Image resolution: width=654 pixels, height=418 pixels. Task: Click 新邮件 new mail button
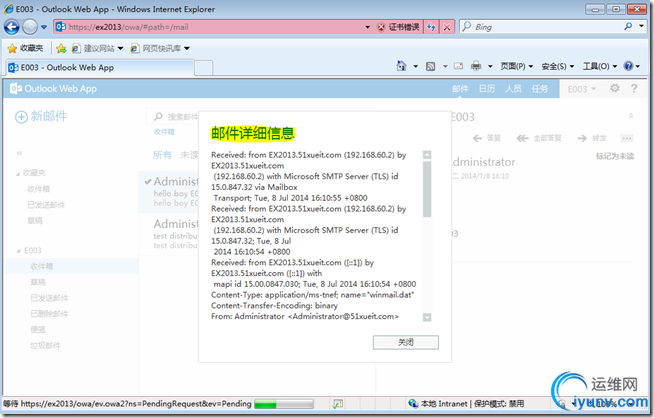(x=41, y=116)
